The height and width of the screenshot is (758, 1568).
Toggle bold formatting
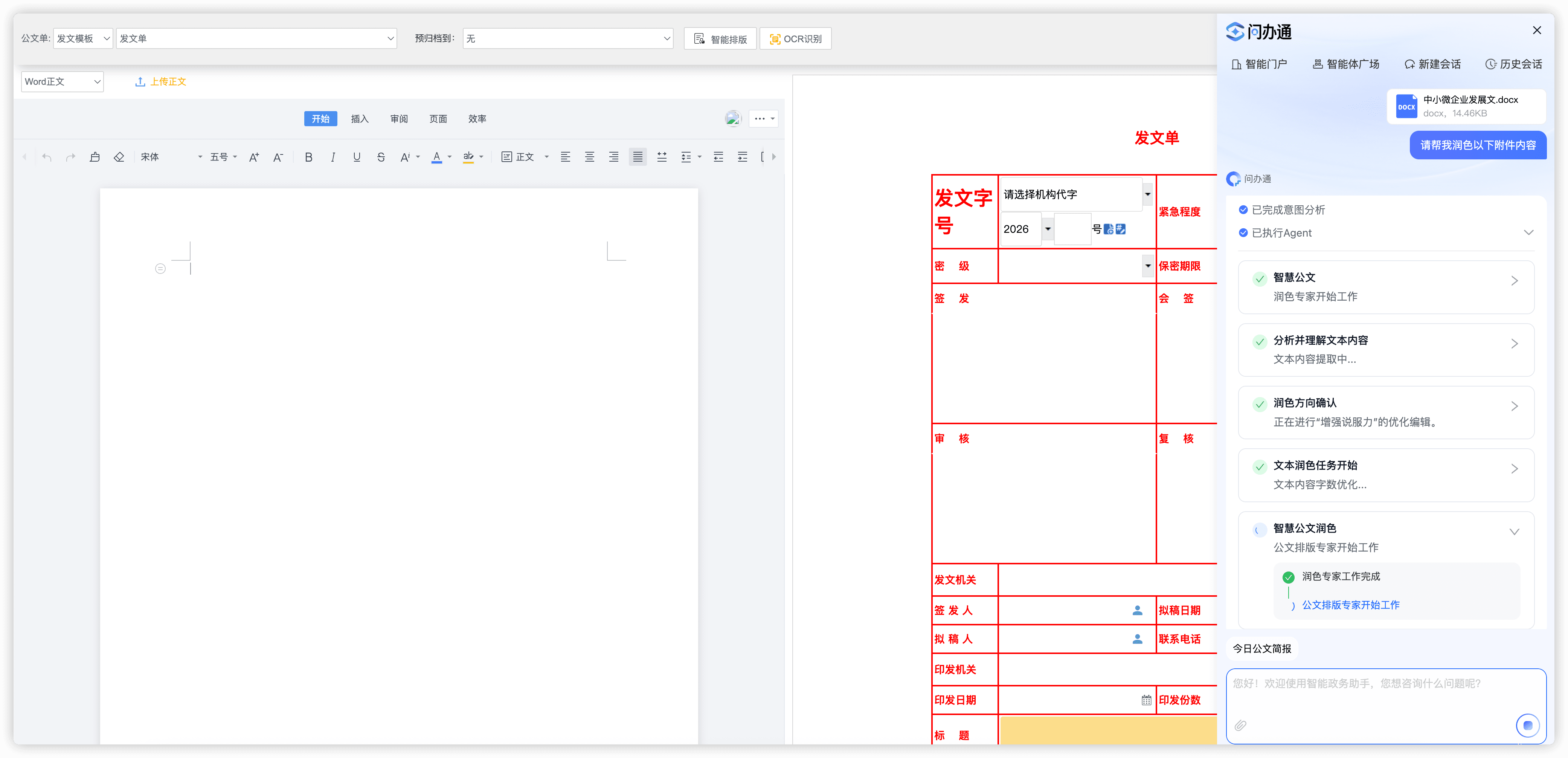pos(309,157)
